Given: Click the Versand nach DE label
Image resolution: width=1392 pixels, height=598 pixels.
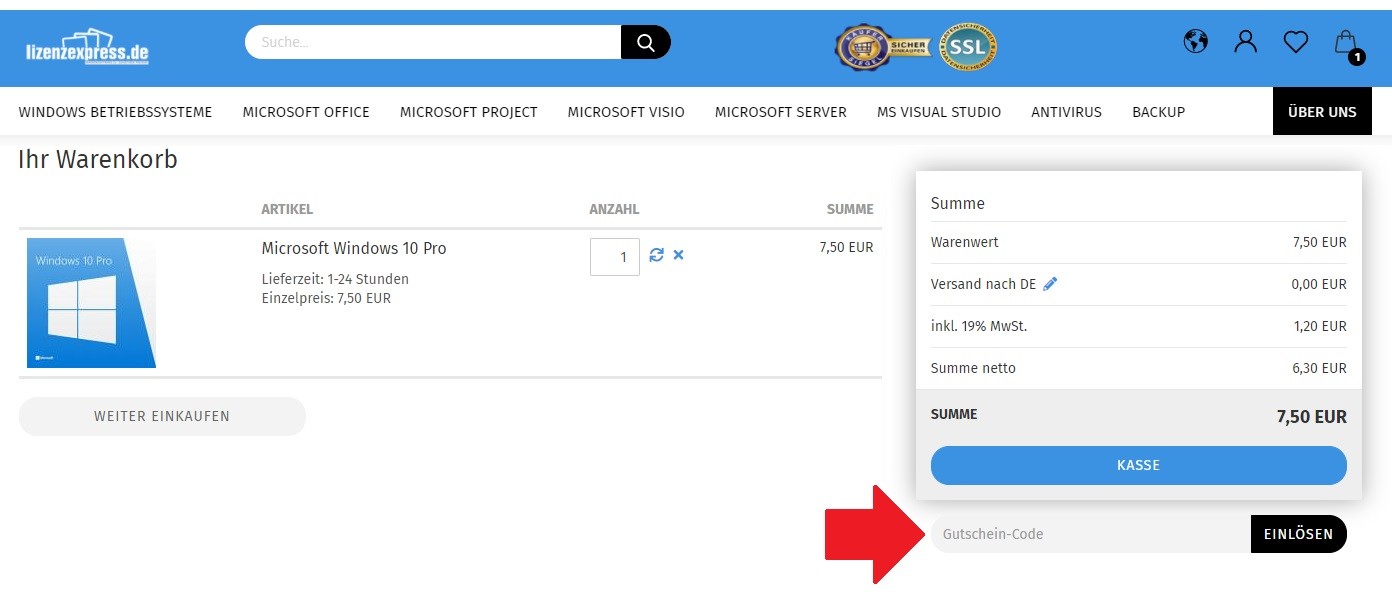Looking at the screenshot, I should [983, 284].
